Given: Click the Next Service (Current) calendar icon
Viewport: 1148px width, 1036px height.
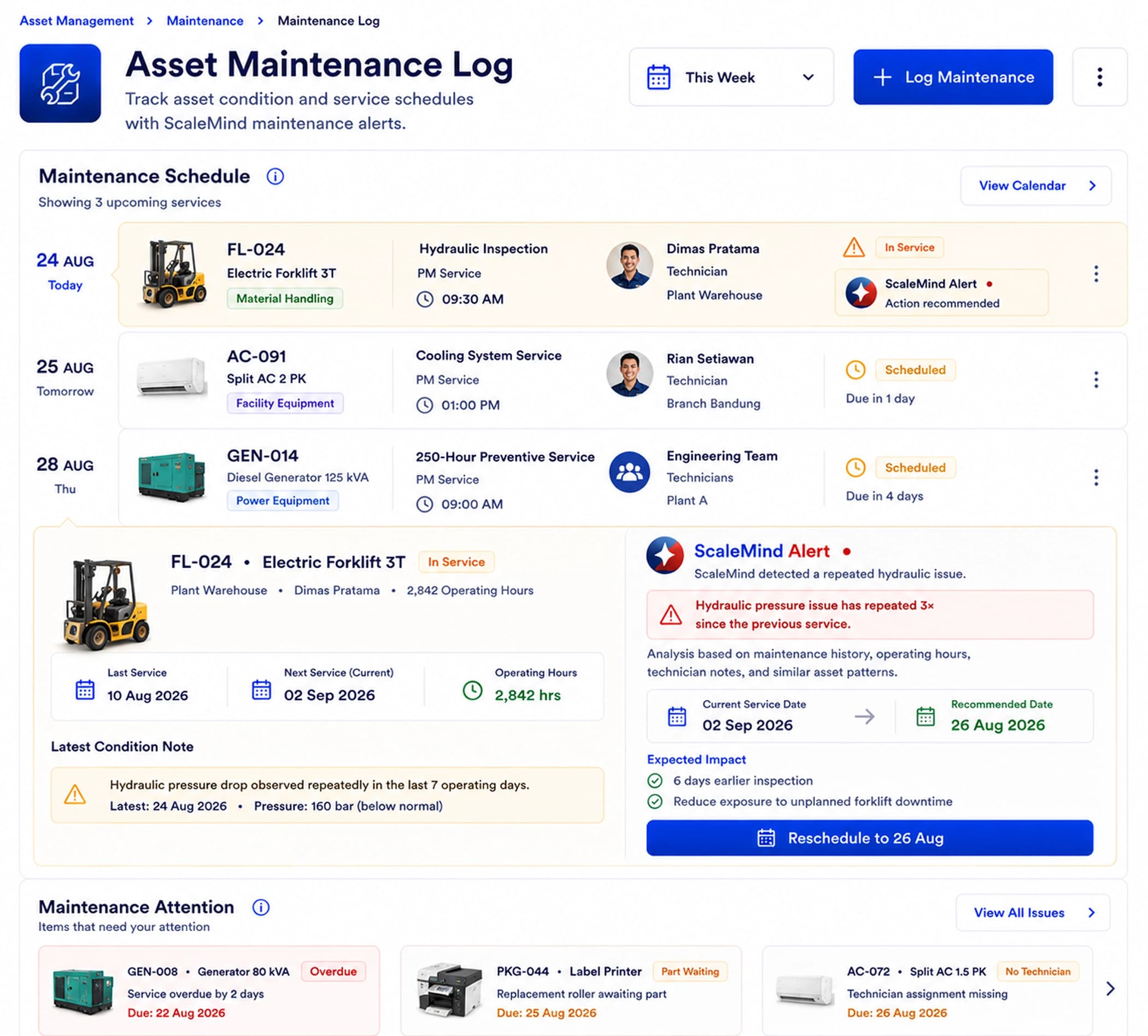Looking at the screenshot, I should [261, 690].
